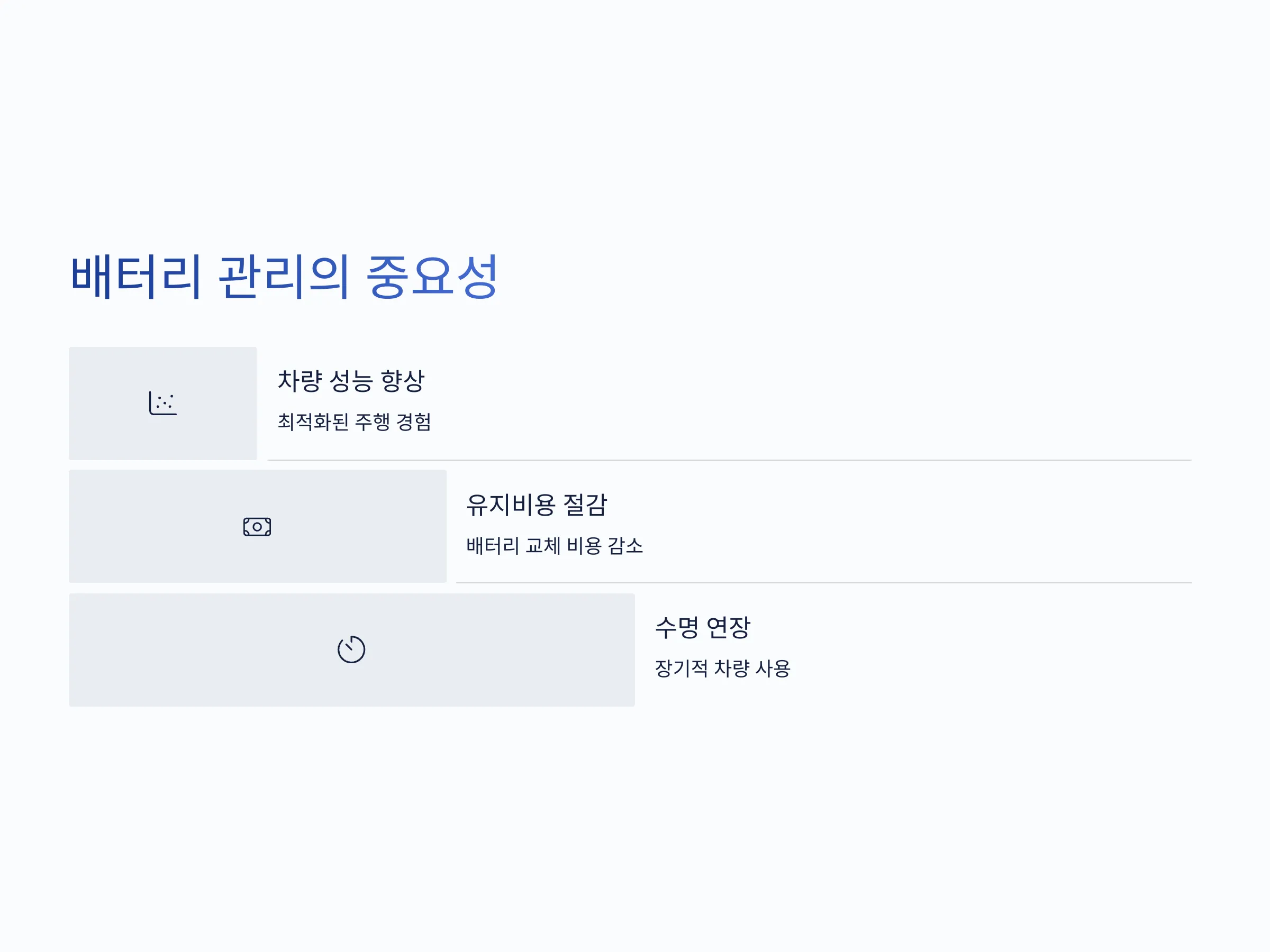Click the word 연장 in the third heading
The width and height of the screenshot is (1270, 952).
728,627
